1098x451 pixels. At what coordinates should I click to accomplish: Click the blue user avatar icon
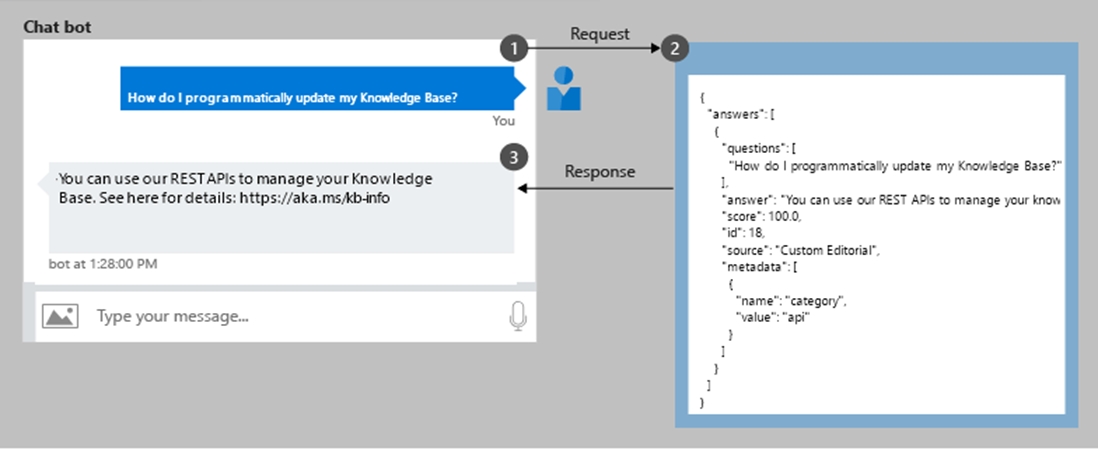[563, 88]
